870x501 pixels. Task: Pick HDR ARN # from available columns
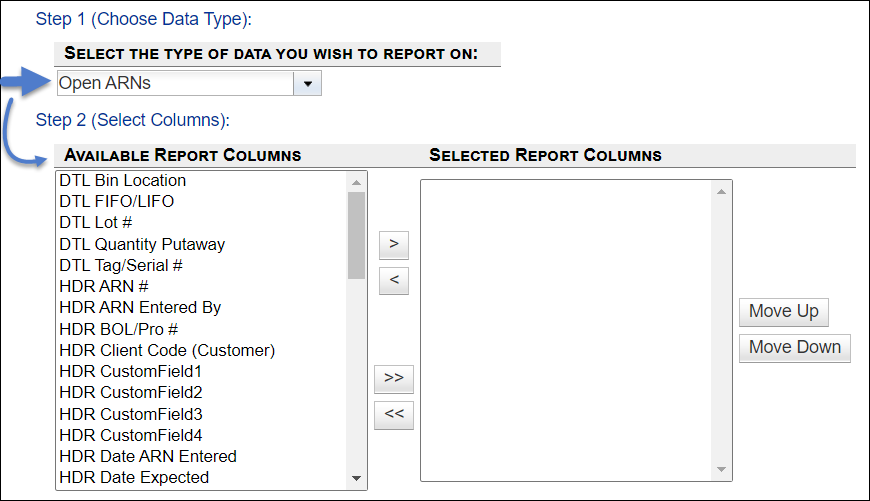104,287
